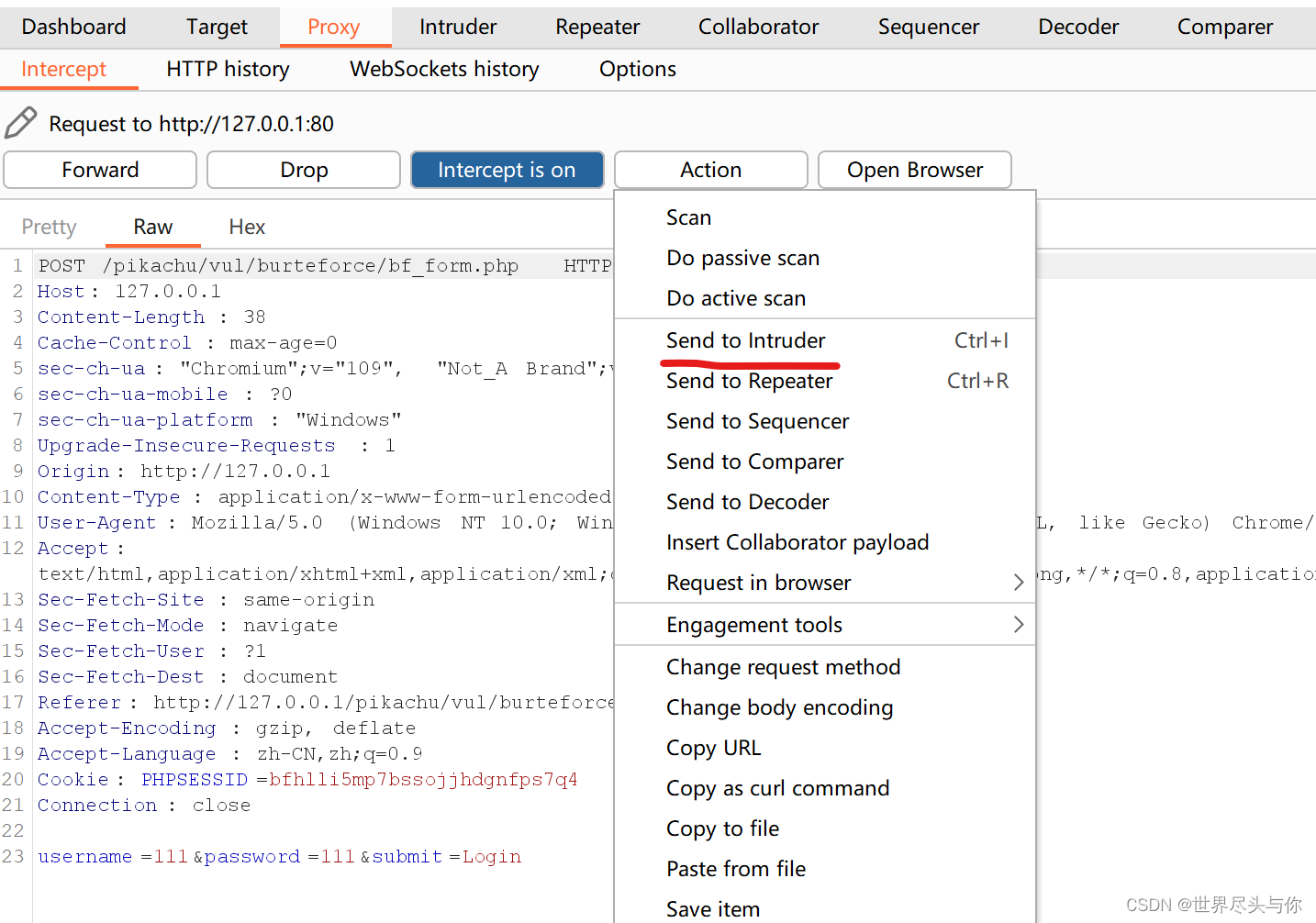Screen dimensions: 1316x923
Task: Click the username=111 body parameter
Action: click(x=113, y=857)
